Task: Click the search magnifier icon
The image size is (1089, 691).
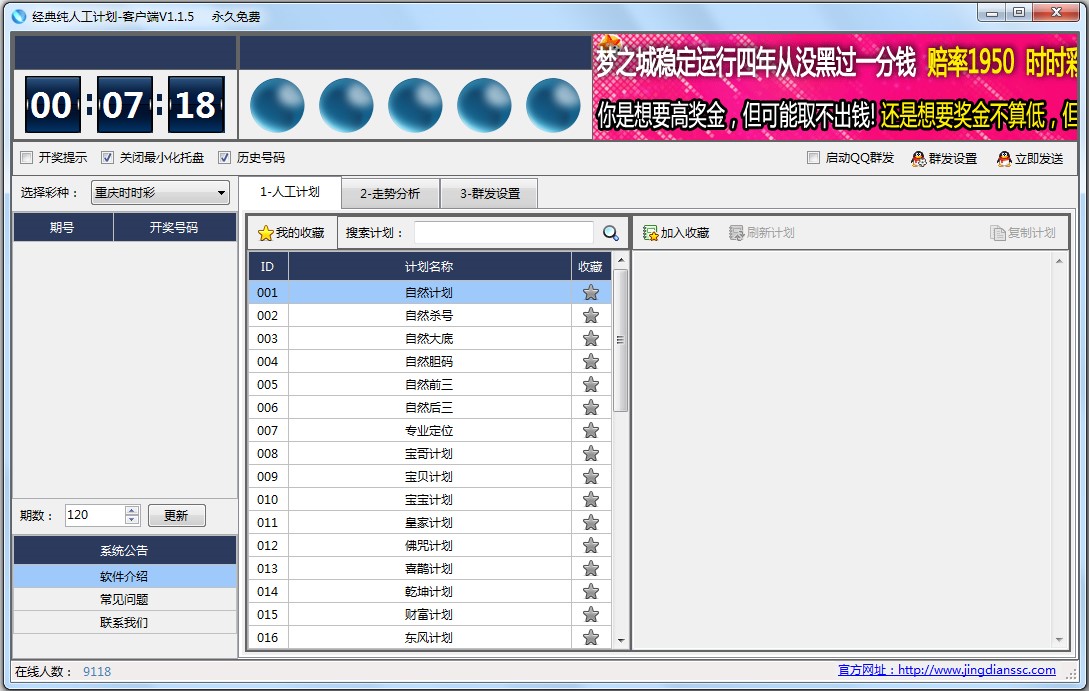Action: [x=611, y=232]
